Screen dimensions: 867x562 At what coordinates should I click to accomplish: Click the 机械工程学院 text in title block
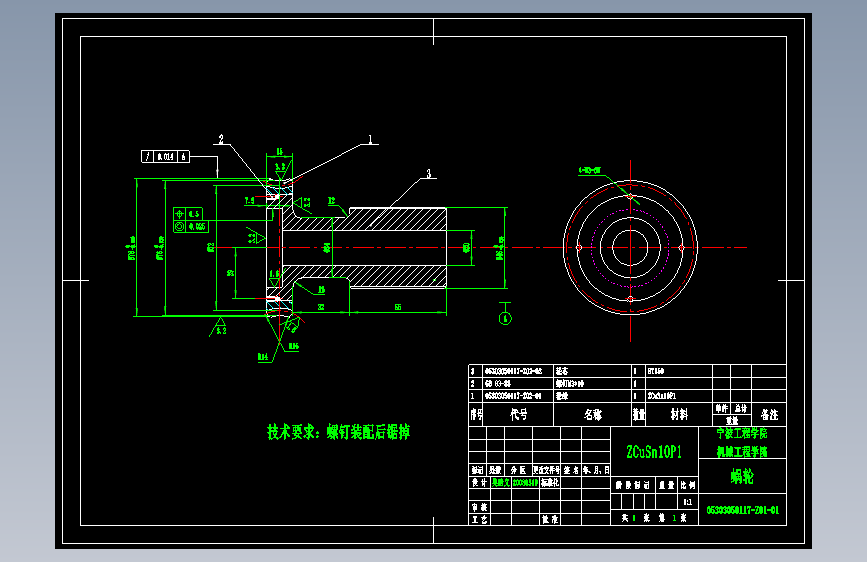tap(742, 451)
